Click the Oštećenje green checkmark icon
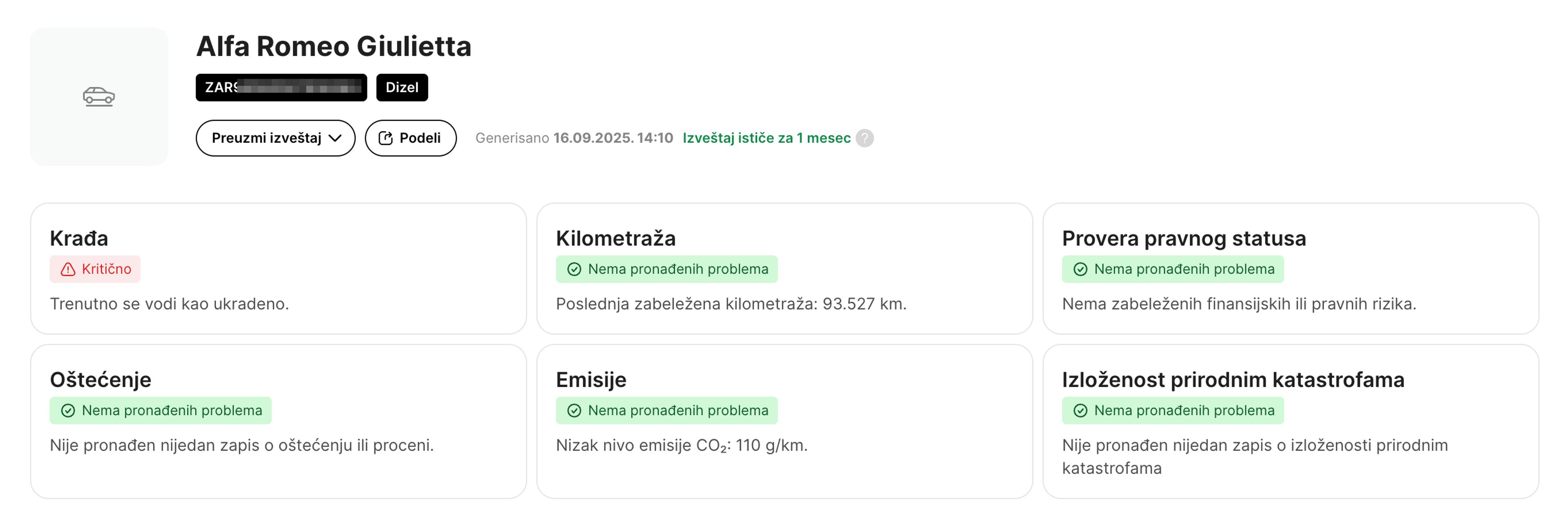Viewport: 1568px width, 523px height. [67, 410]
